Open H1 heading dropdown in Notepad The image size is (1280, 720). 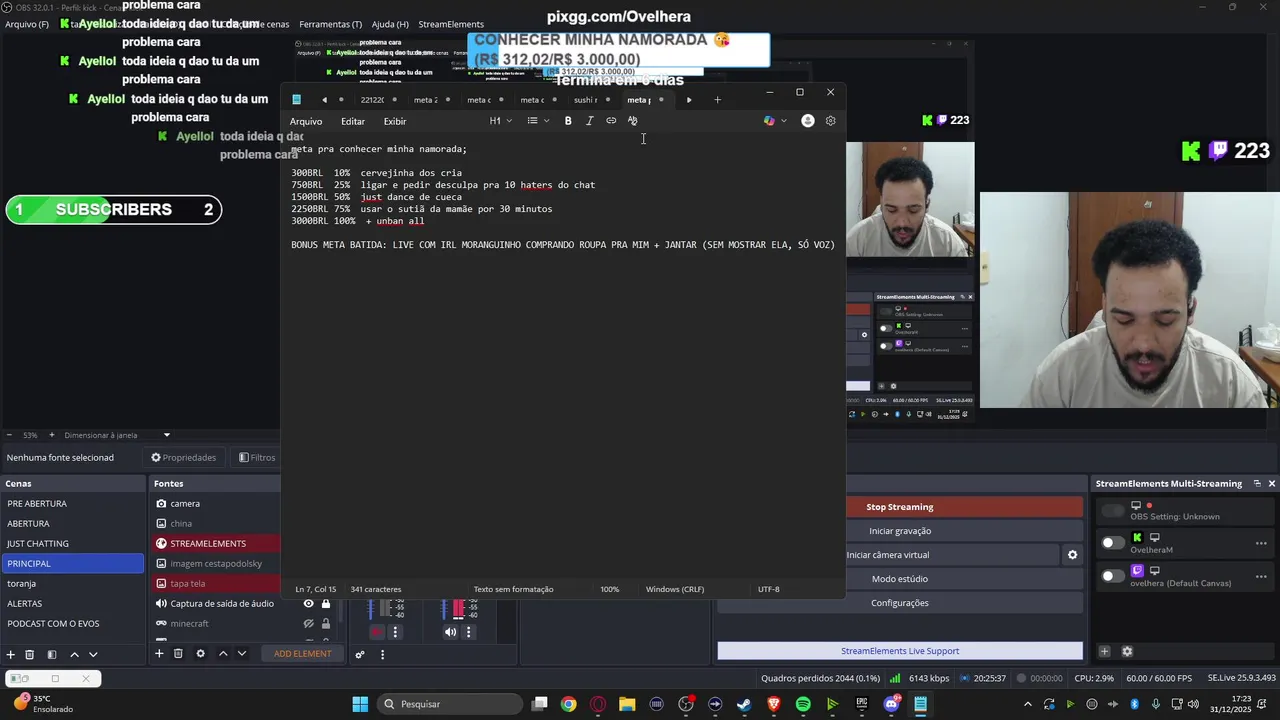point(501,121)
